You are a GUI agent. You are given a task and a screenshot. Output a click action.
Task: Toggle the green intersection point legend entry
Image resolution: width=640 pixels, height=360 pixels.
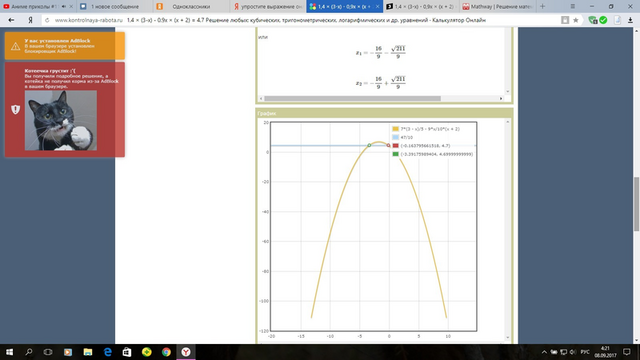(x=433, y=154)
